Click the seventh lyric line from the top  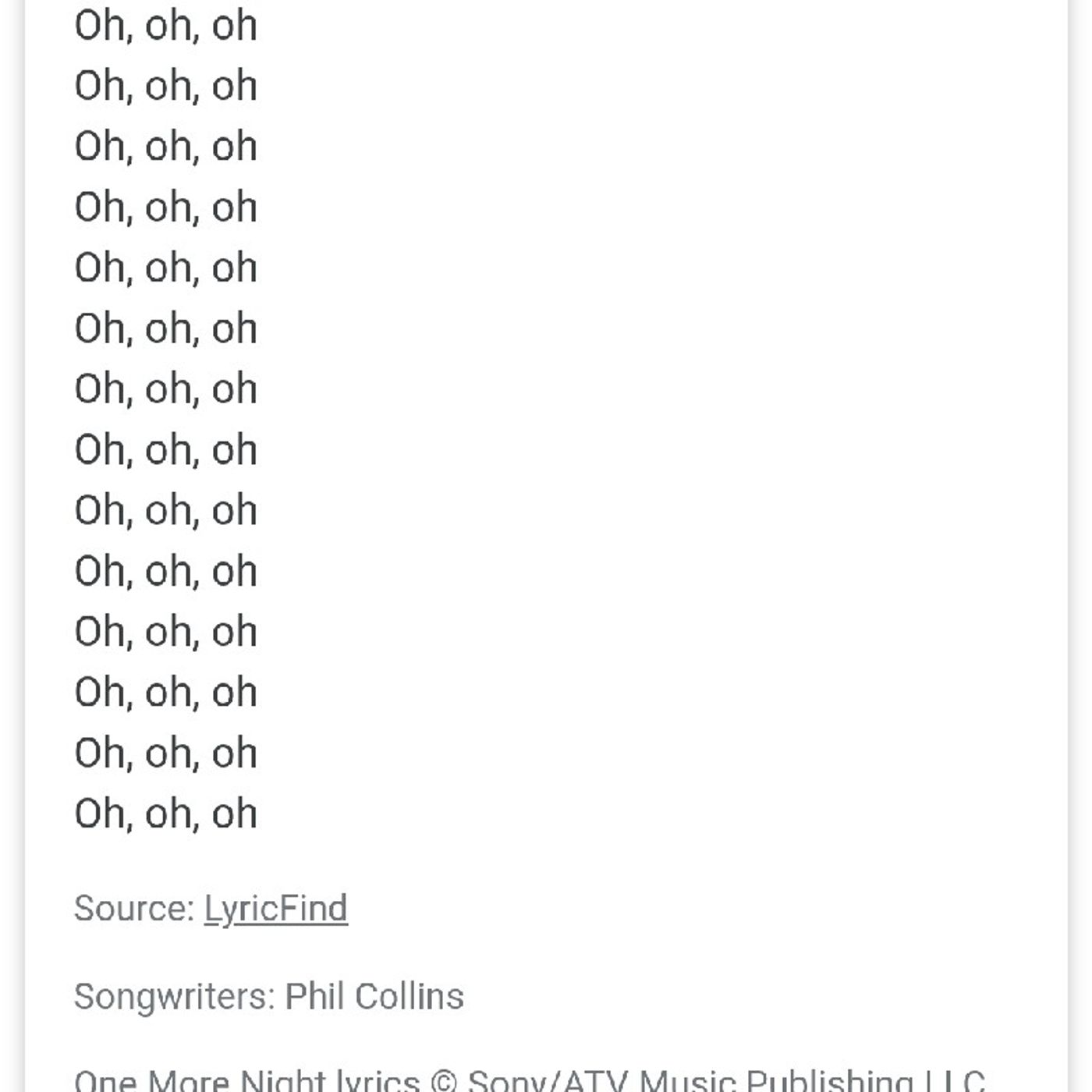click(165, 389)
